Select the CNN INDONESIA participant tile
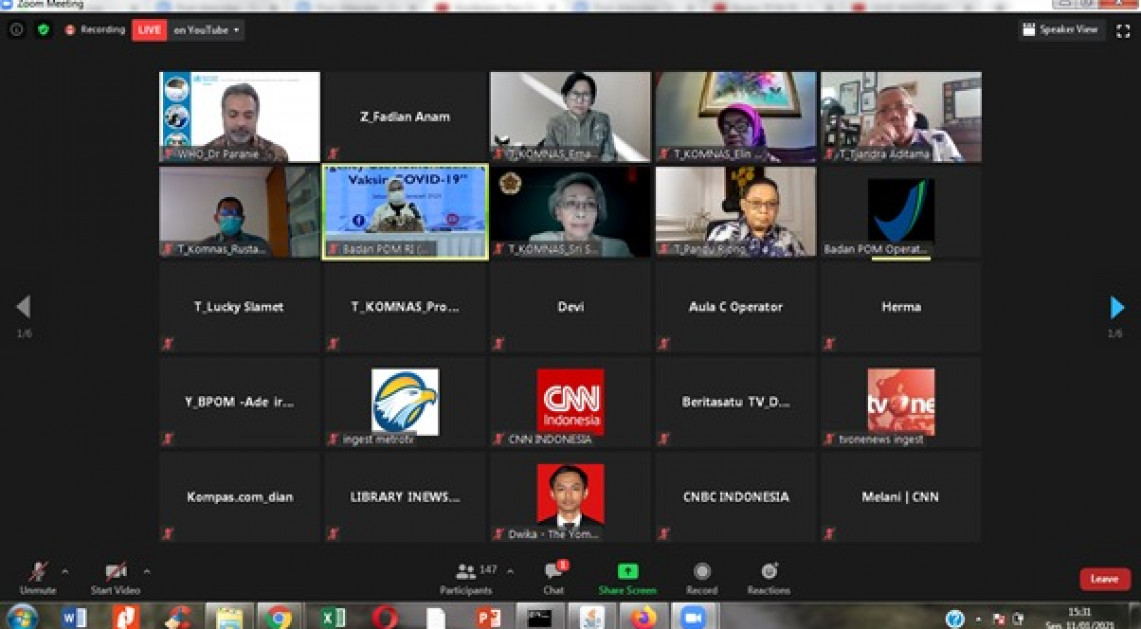 (570, 402)
